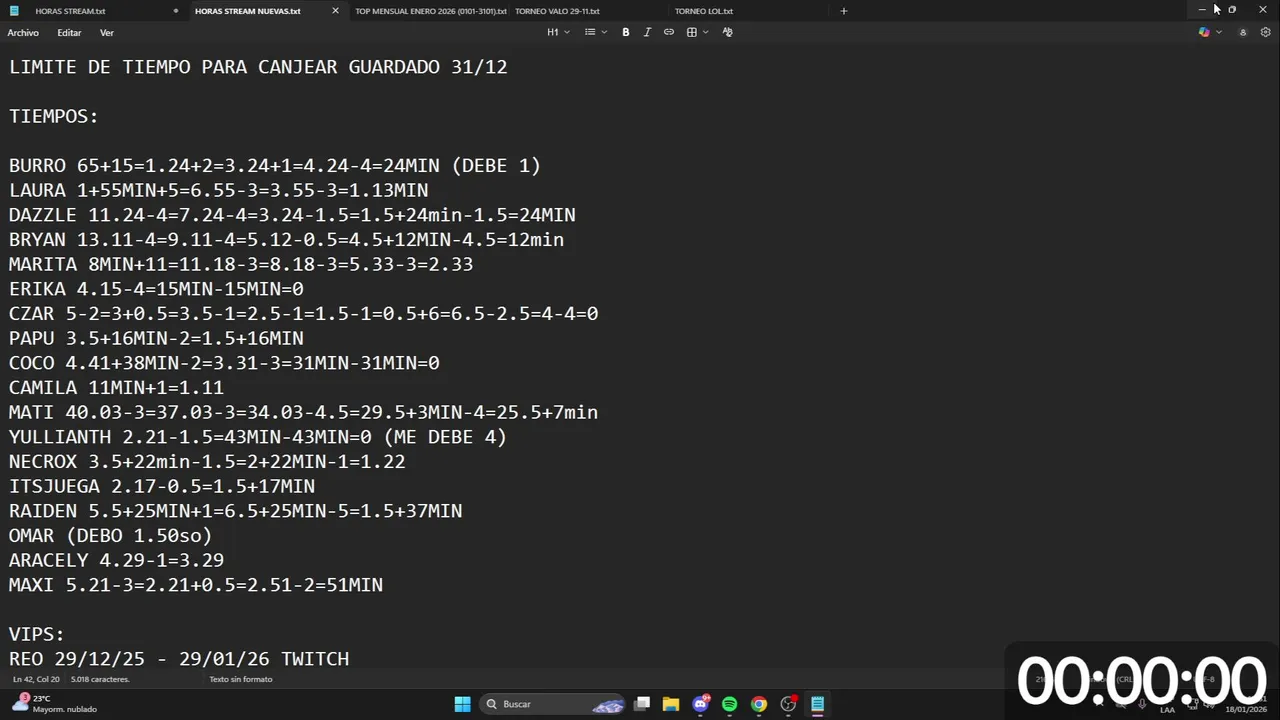Clear formatting with the toolbar icon
1280x720 pixels.
click(727, 32)
